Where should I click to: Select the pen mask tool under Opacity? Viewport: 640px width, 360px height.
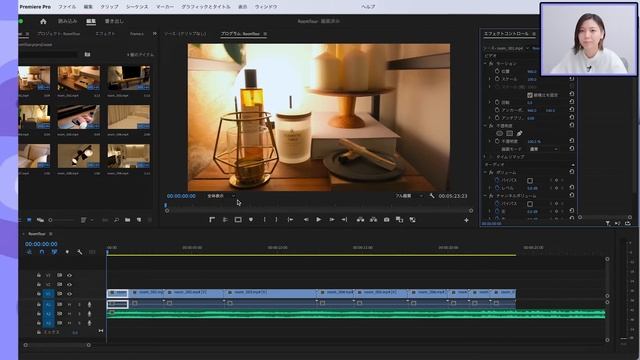click(519, 133)
